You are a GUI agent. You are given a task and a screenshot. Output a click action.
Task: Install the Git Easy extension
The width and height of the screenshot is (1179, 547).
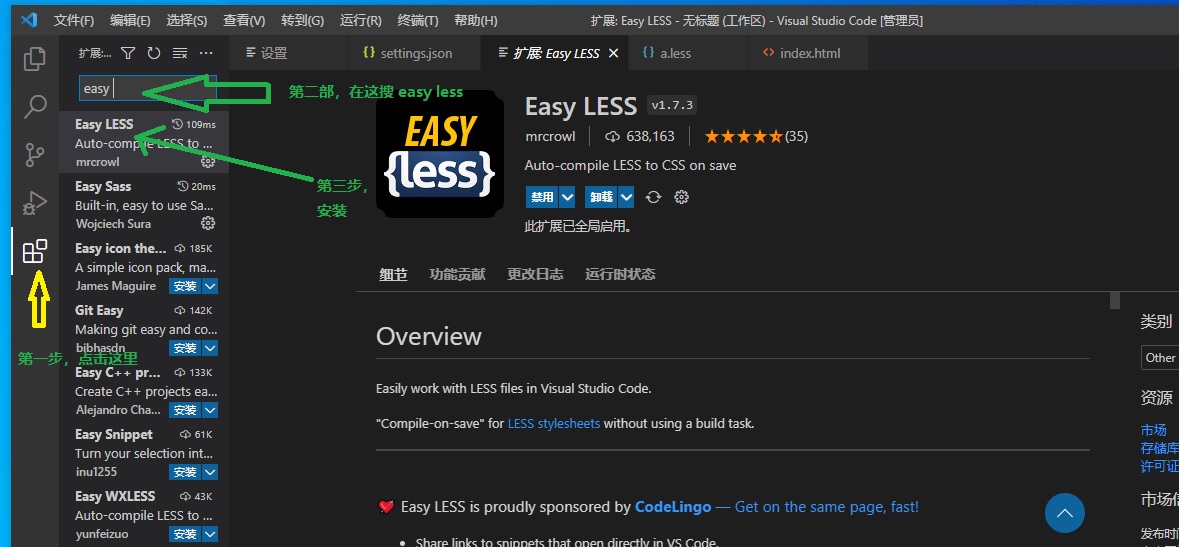(x=185, y=348)
